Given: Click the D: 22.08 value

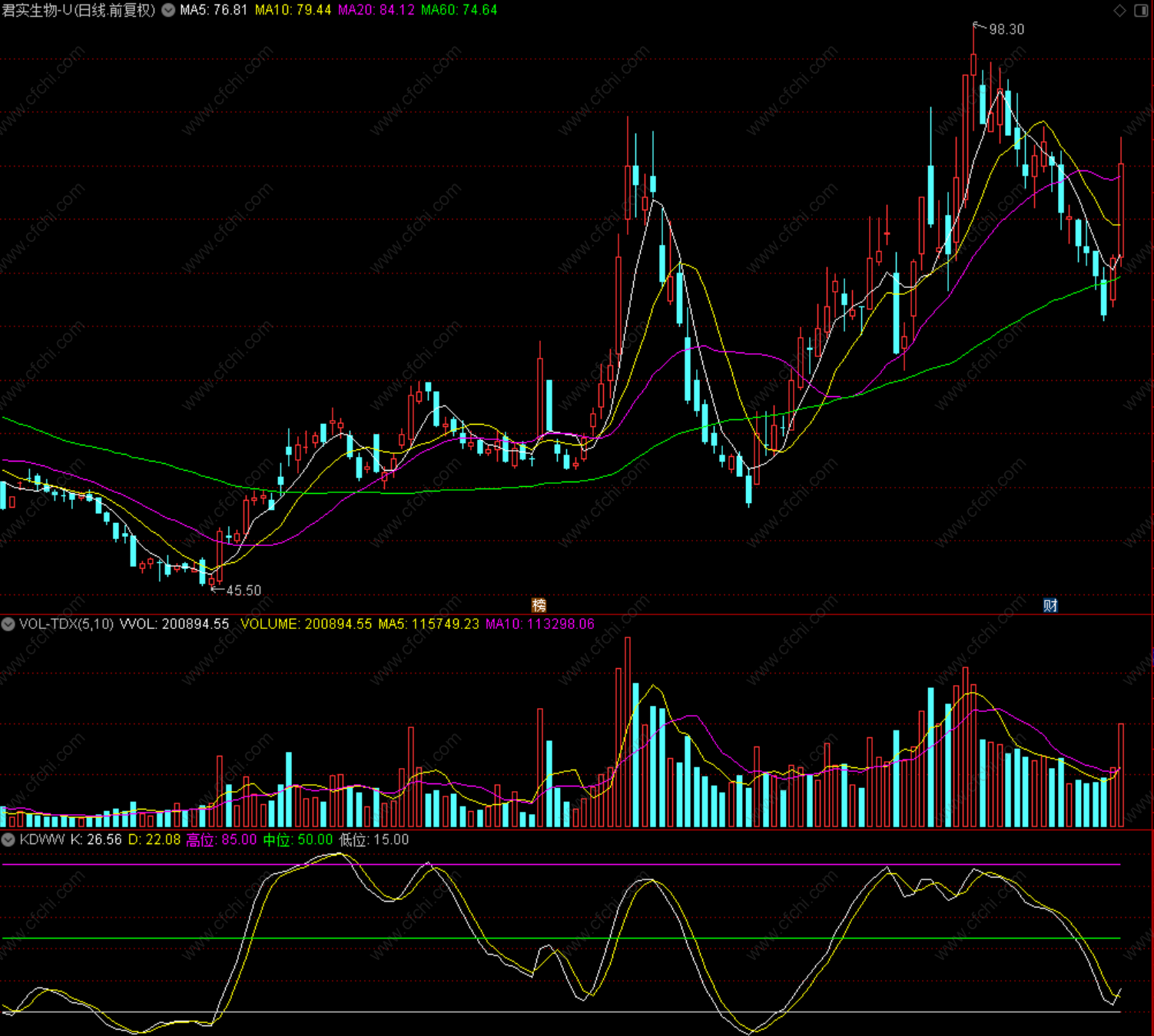Looking at the screenshot, I should 154,839.
